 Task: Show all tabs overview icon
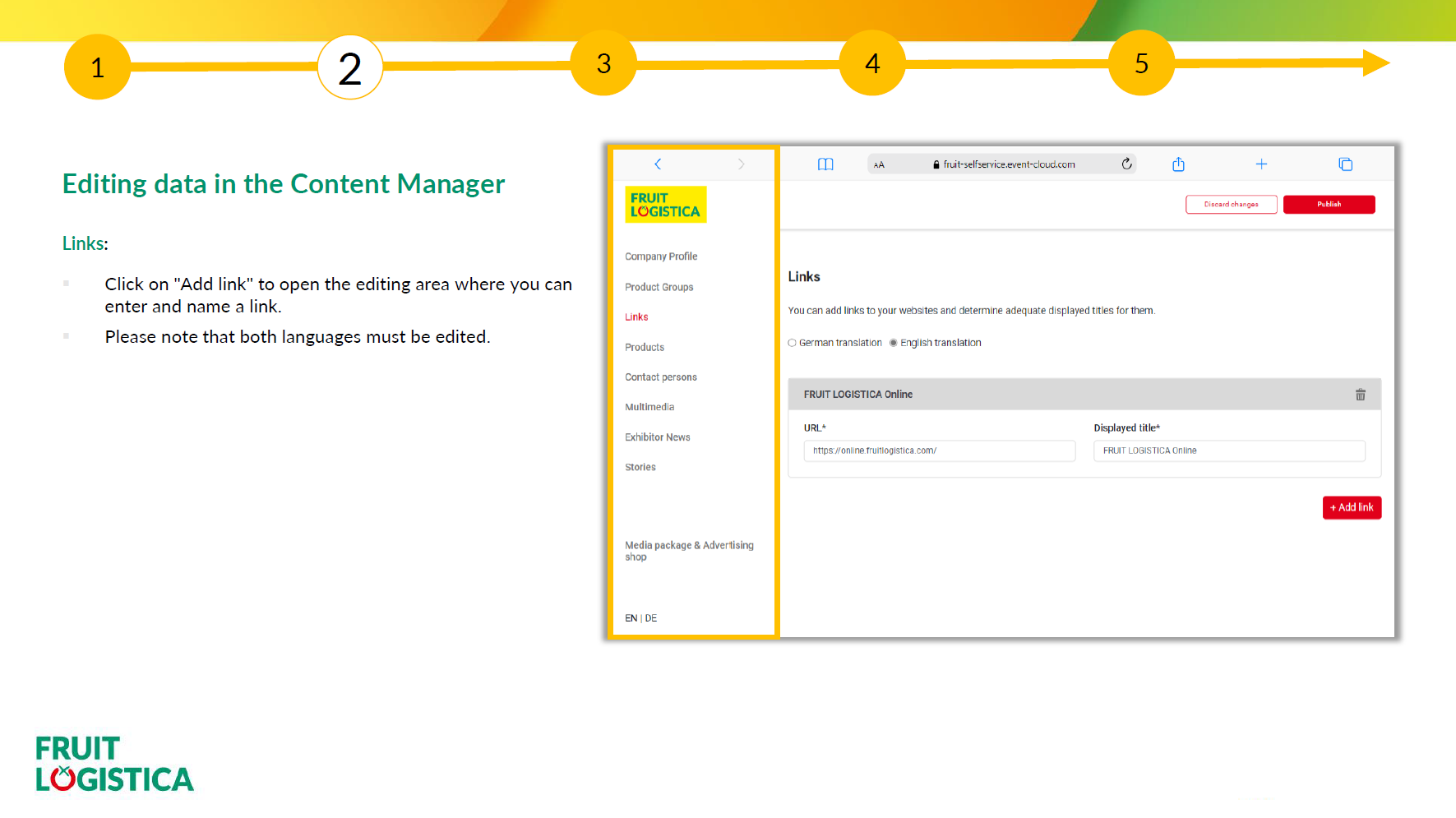tap(1345, 164)
